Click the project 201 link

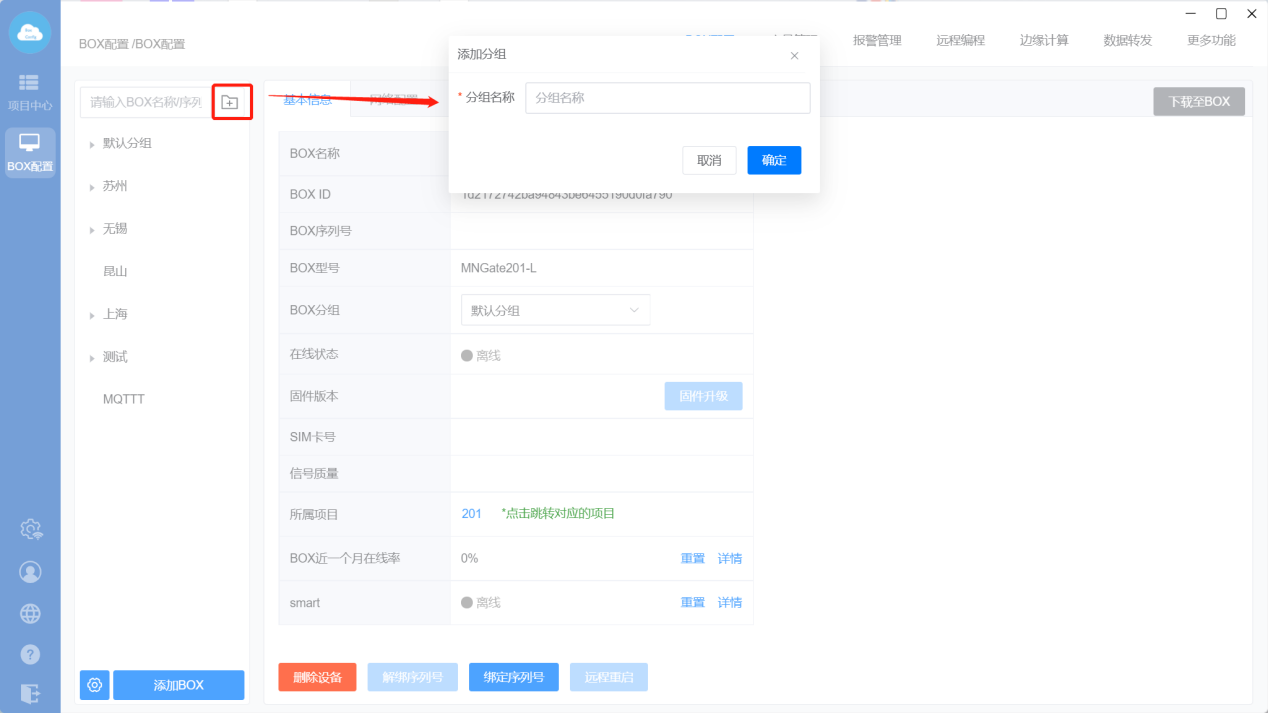471,514
